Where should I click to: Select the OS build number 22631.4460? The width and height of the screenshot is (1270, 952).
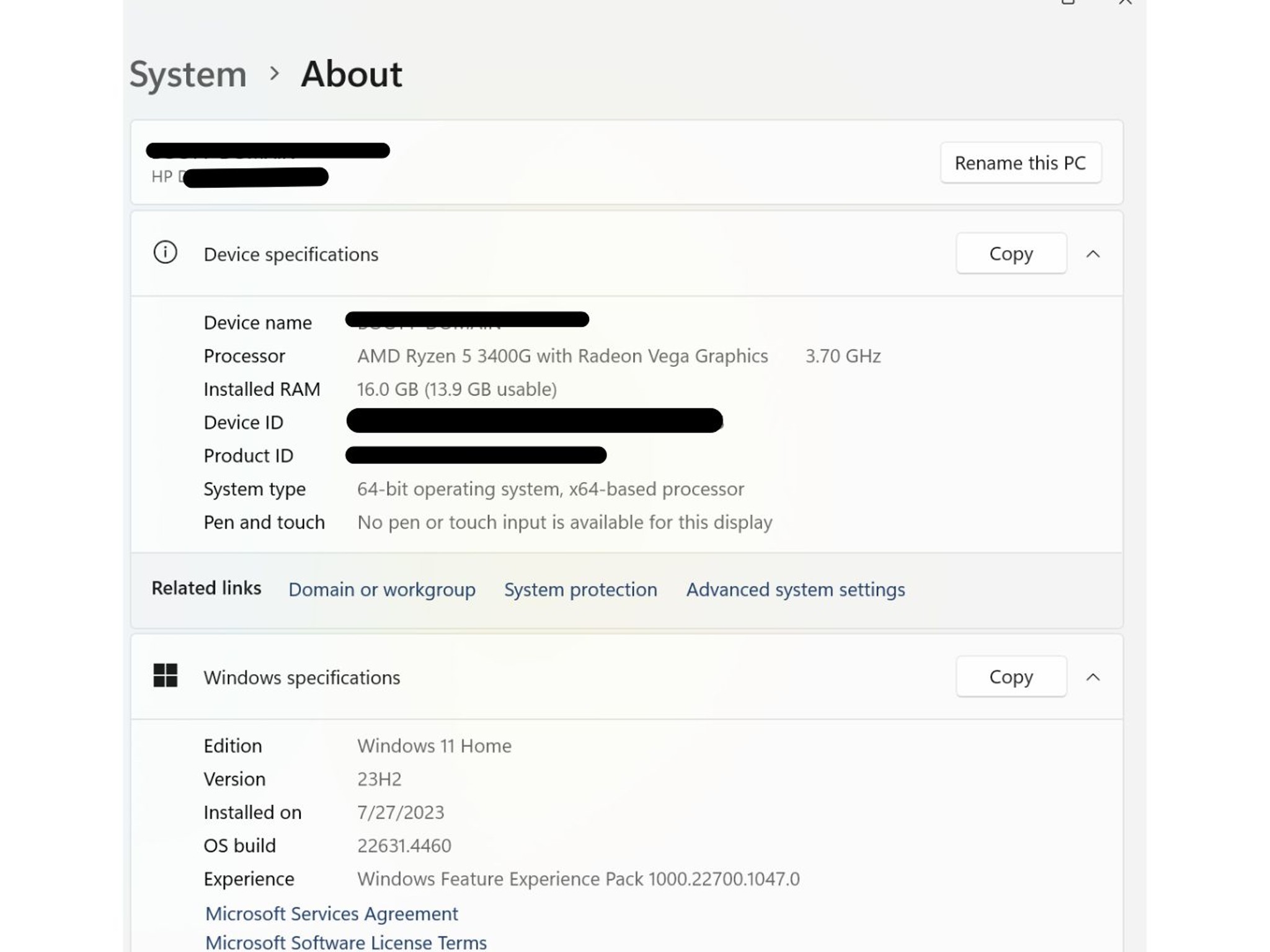(x=404, y=845)
